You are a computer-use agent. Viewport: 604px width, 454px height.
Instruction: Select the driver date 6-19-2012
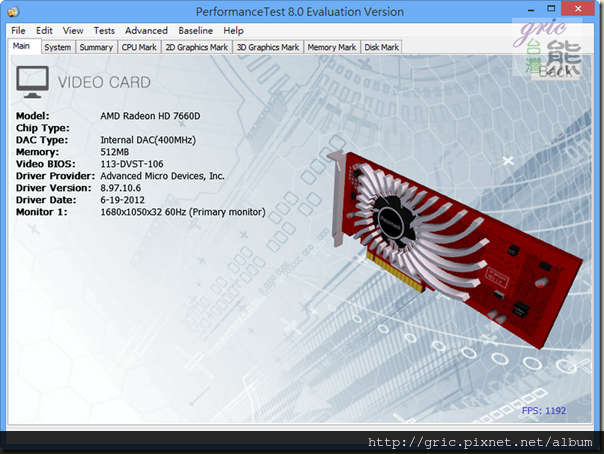coord(122,200)
